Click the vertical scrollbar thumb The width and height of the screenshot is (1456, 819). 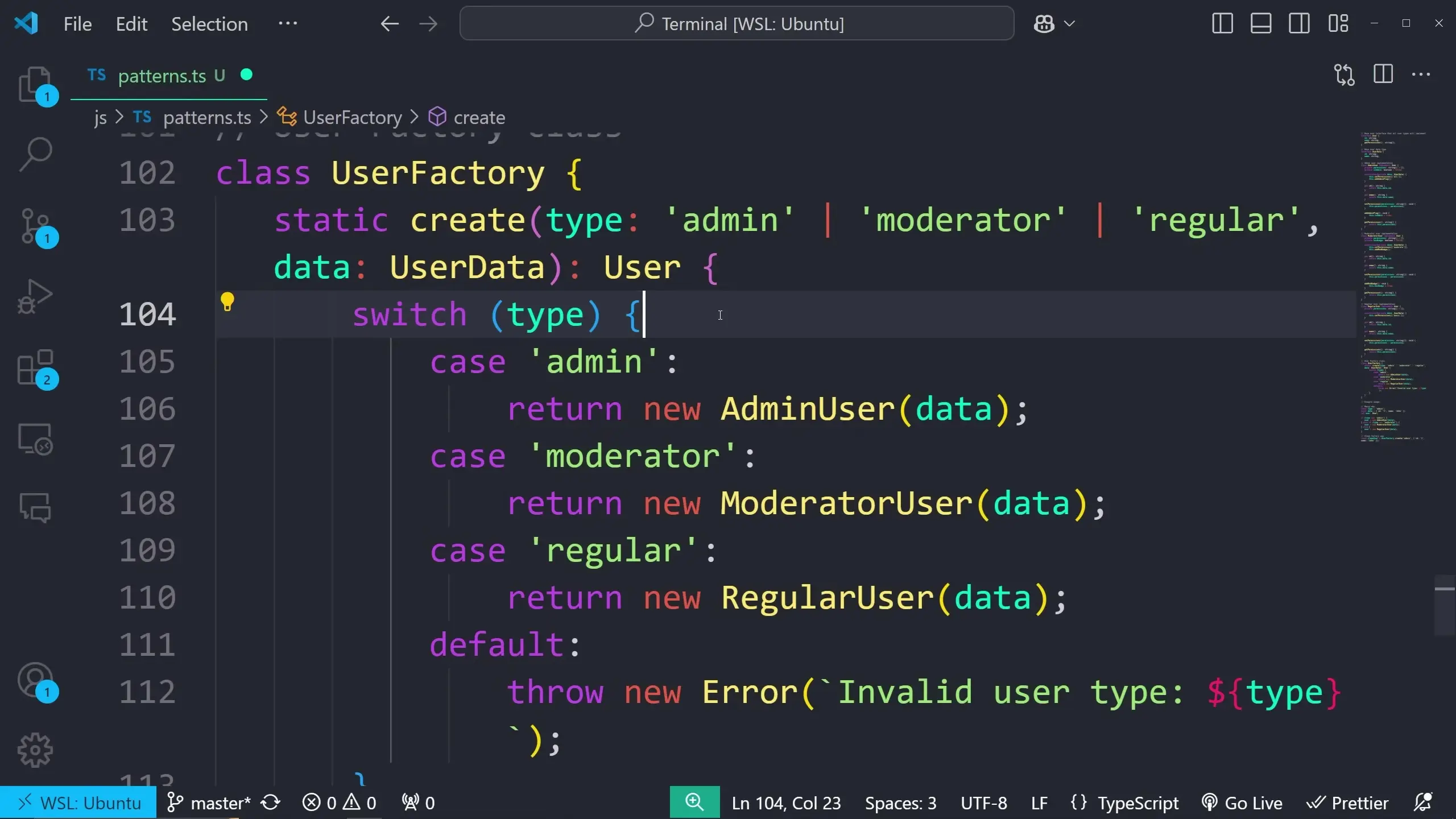[x=1445, y=605]
